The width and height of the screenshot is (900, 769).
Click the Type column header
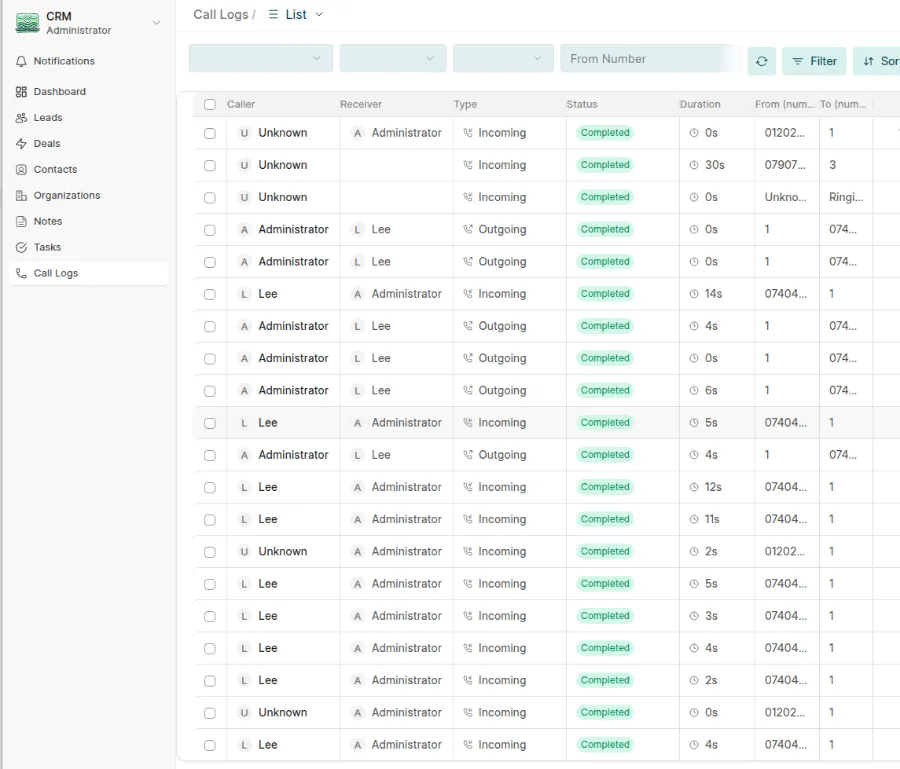(465, 104)
